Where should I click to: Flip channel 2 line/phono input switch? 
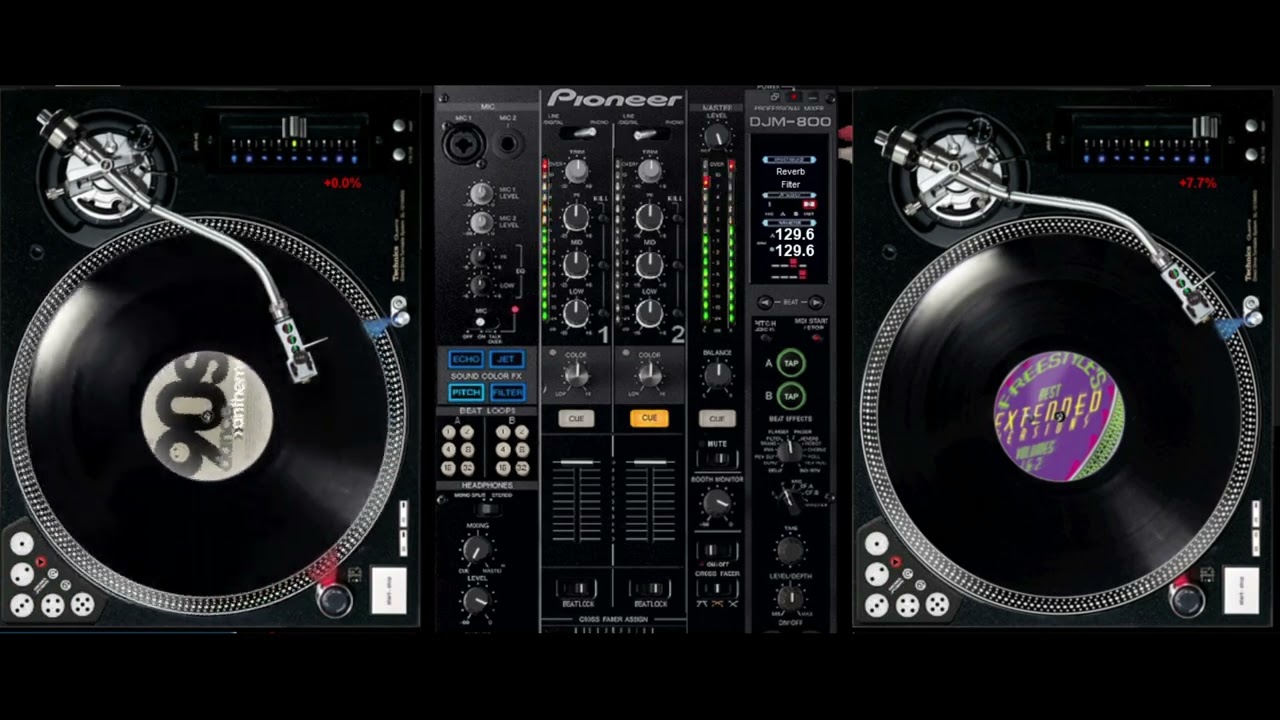649,133
